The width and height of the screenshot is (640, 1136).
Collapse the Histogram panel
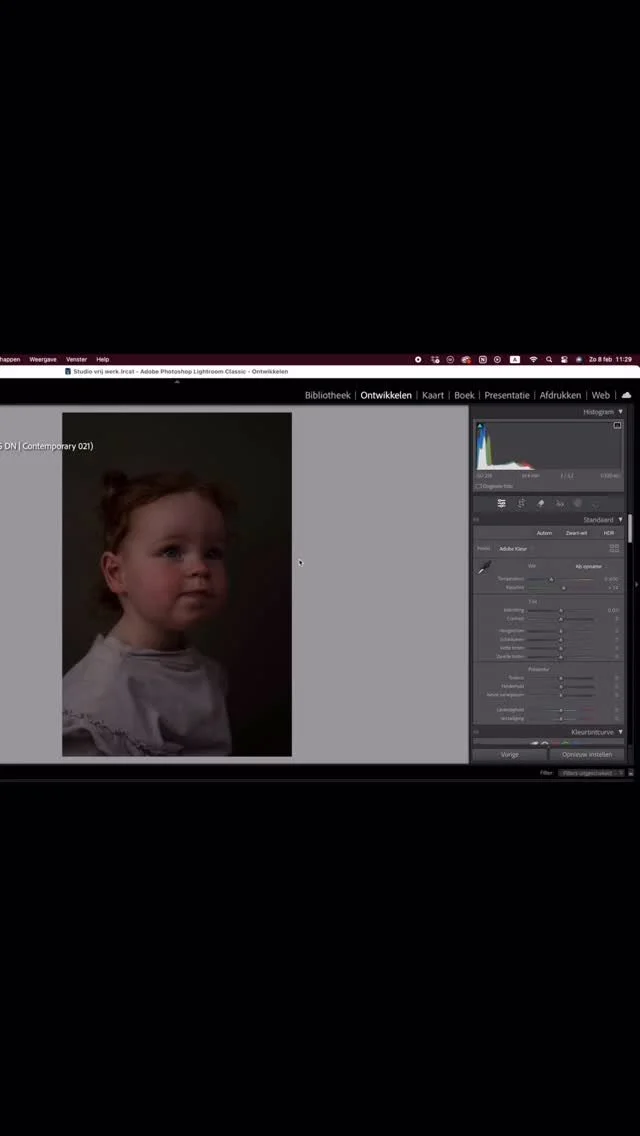[x=620, y=412]
